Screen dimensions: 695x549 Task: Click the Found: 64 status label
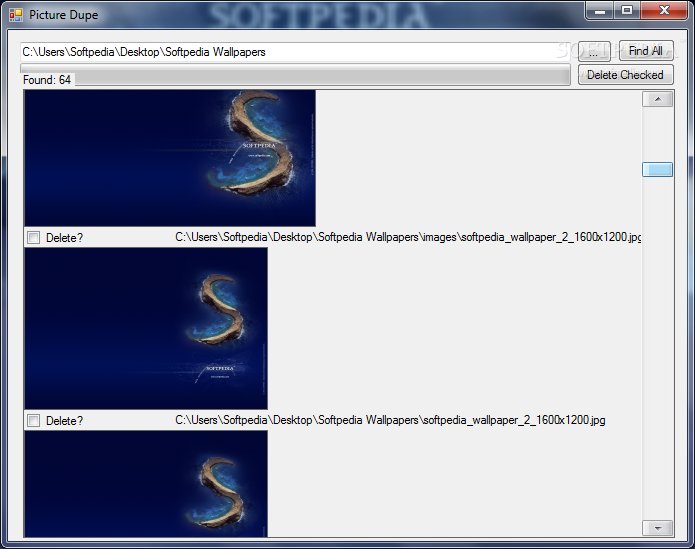(47, 80)
